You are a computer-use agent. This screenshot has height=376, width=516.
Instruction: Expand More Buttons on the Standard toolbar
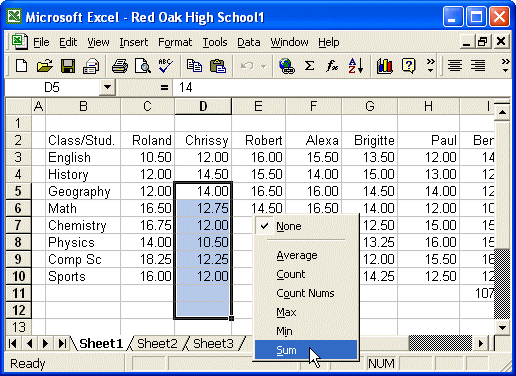pyautogui.click(x=430, y=66)
